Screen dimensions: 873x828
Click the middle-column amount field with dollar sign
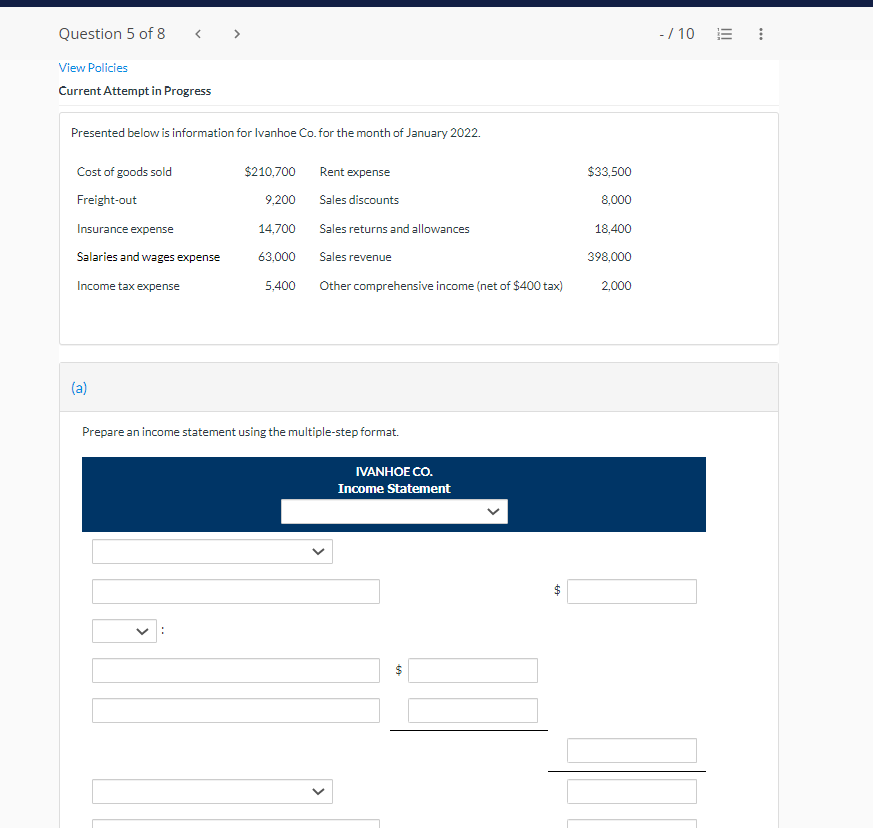point(472,671)
